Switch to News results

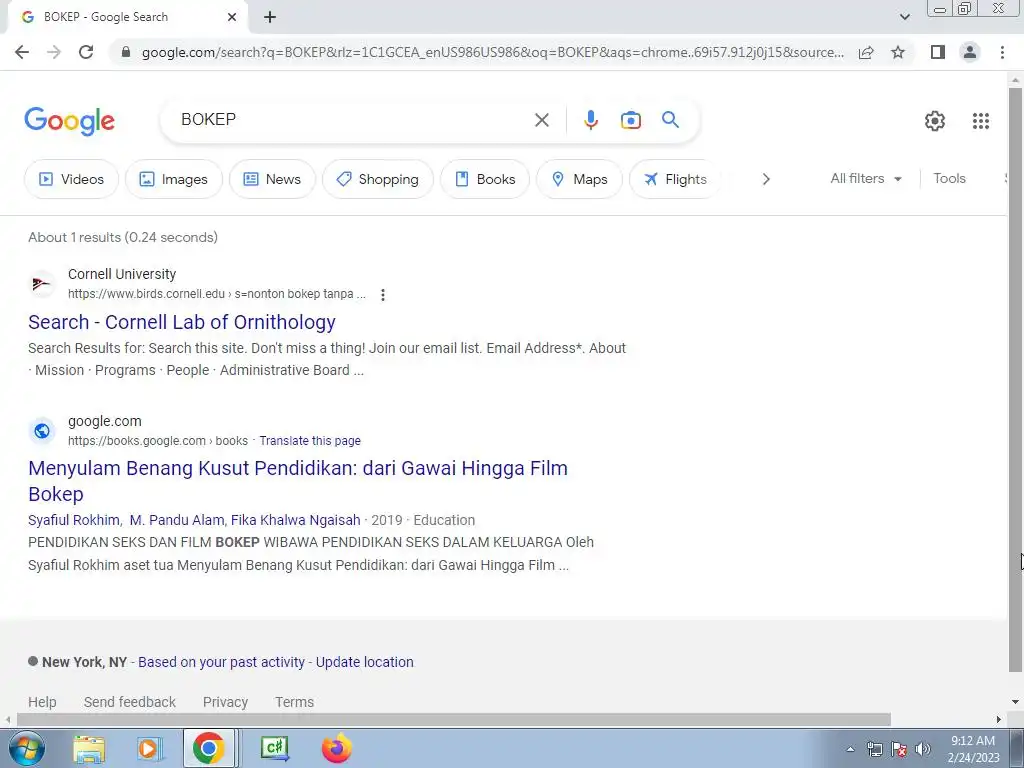[x=272, y=179]
